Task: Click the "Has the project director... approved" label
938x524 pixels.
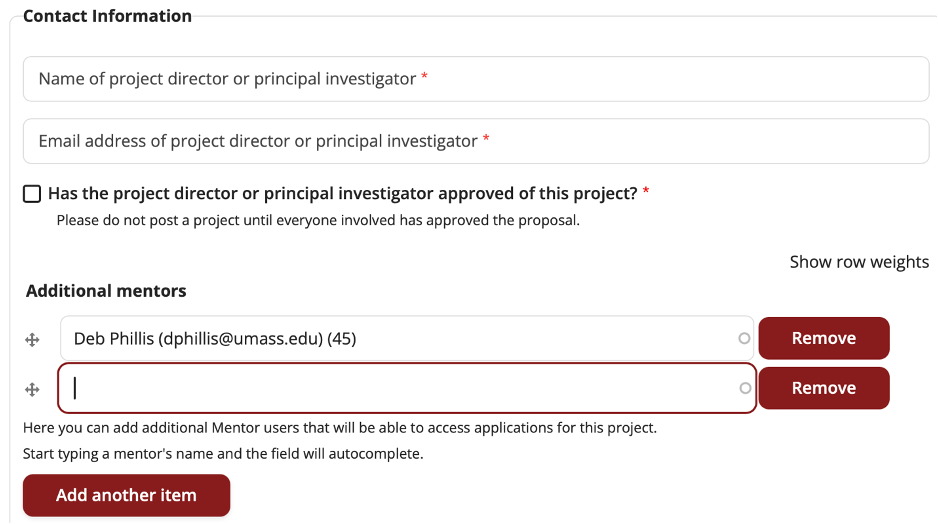Action: click(x=342, y=193)
